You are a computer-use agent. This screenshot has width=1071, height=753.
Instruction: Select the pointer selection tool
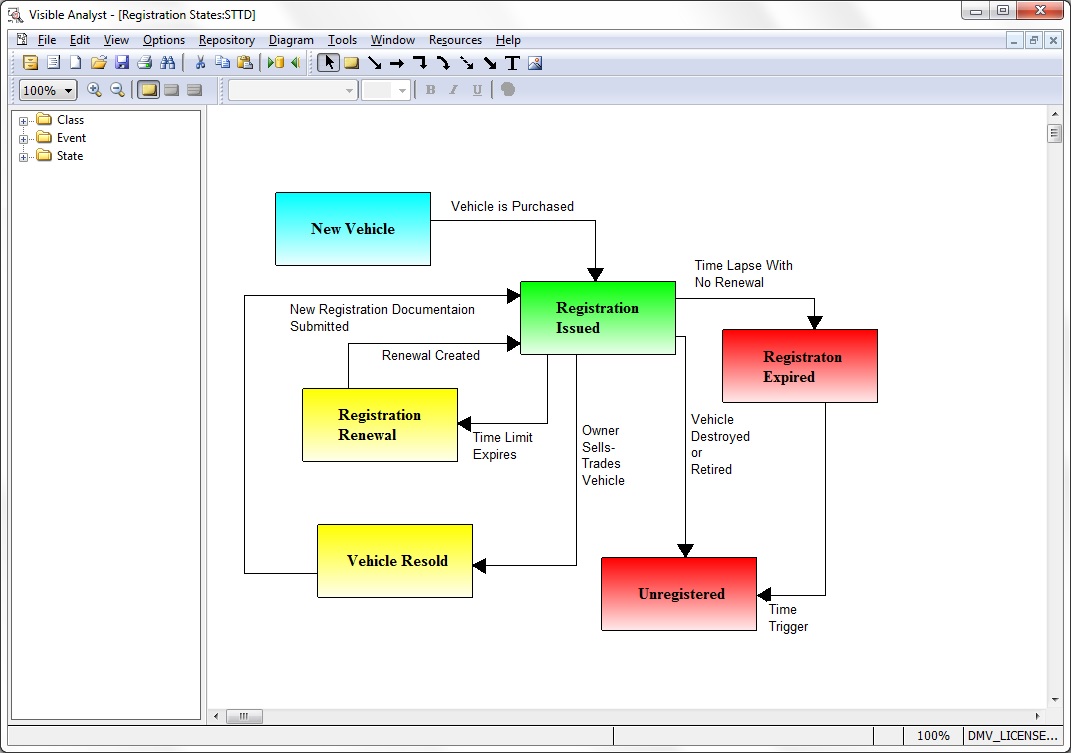329,63
